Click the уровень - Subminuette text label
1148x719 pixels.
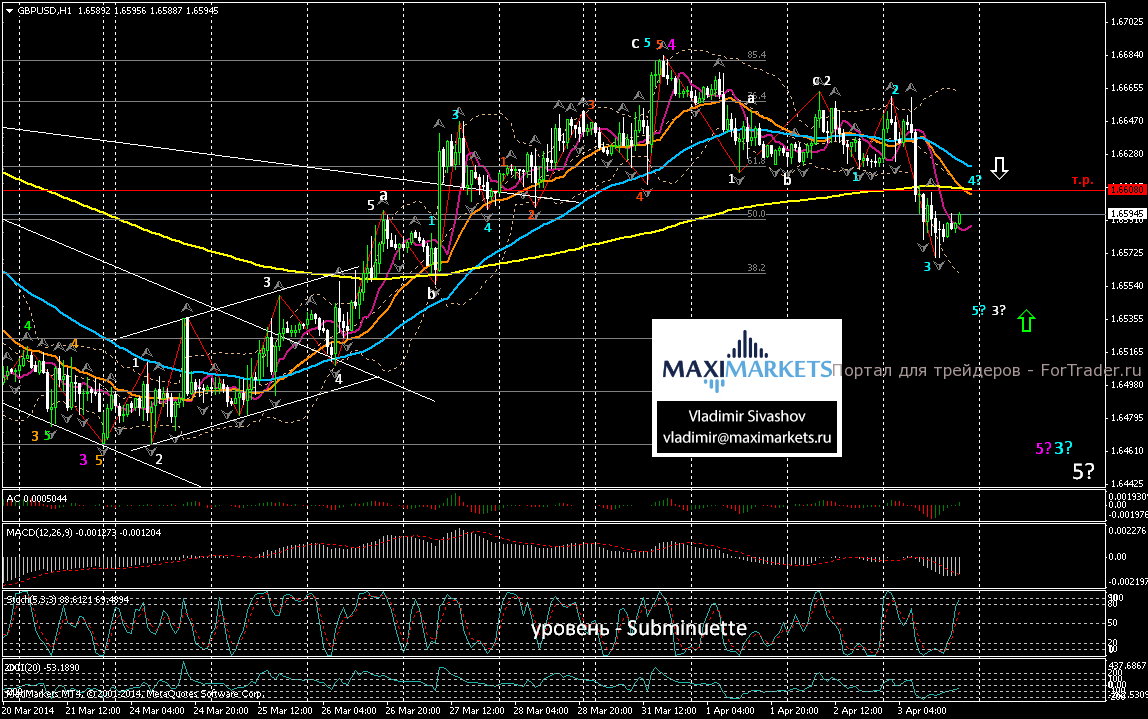[x=638, y=628]
